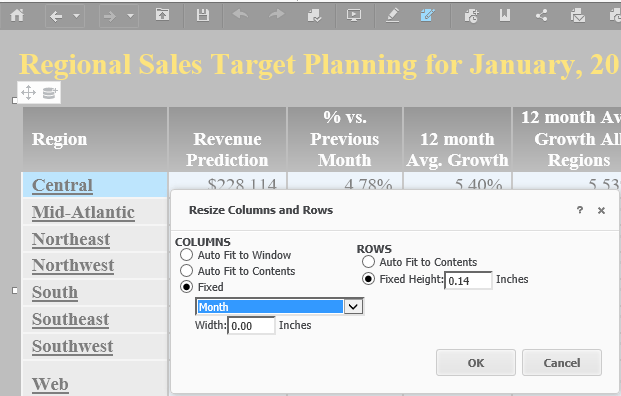Image resolution: width=621 pixels, height=396 pixels.
Task: Open the schedule history list icon
Action: point(471,15)
